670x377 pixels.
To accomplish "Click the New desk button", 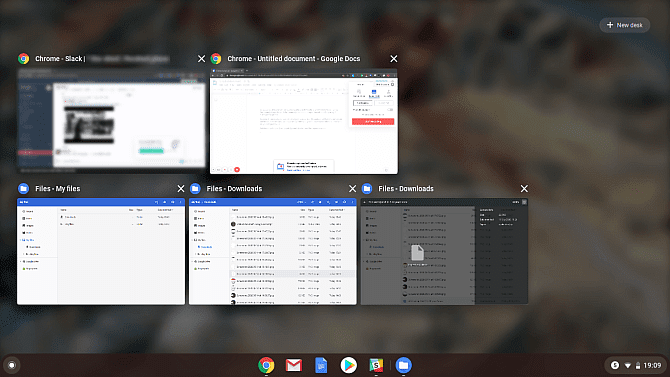I will pos(624,25).
